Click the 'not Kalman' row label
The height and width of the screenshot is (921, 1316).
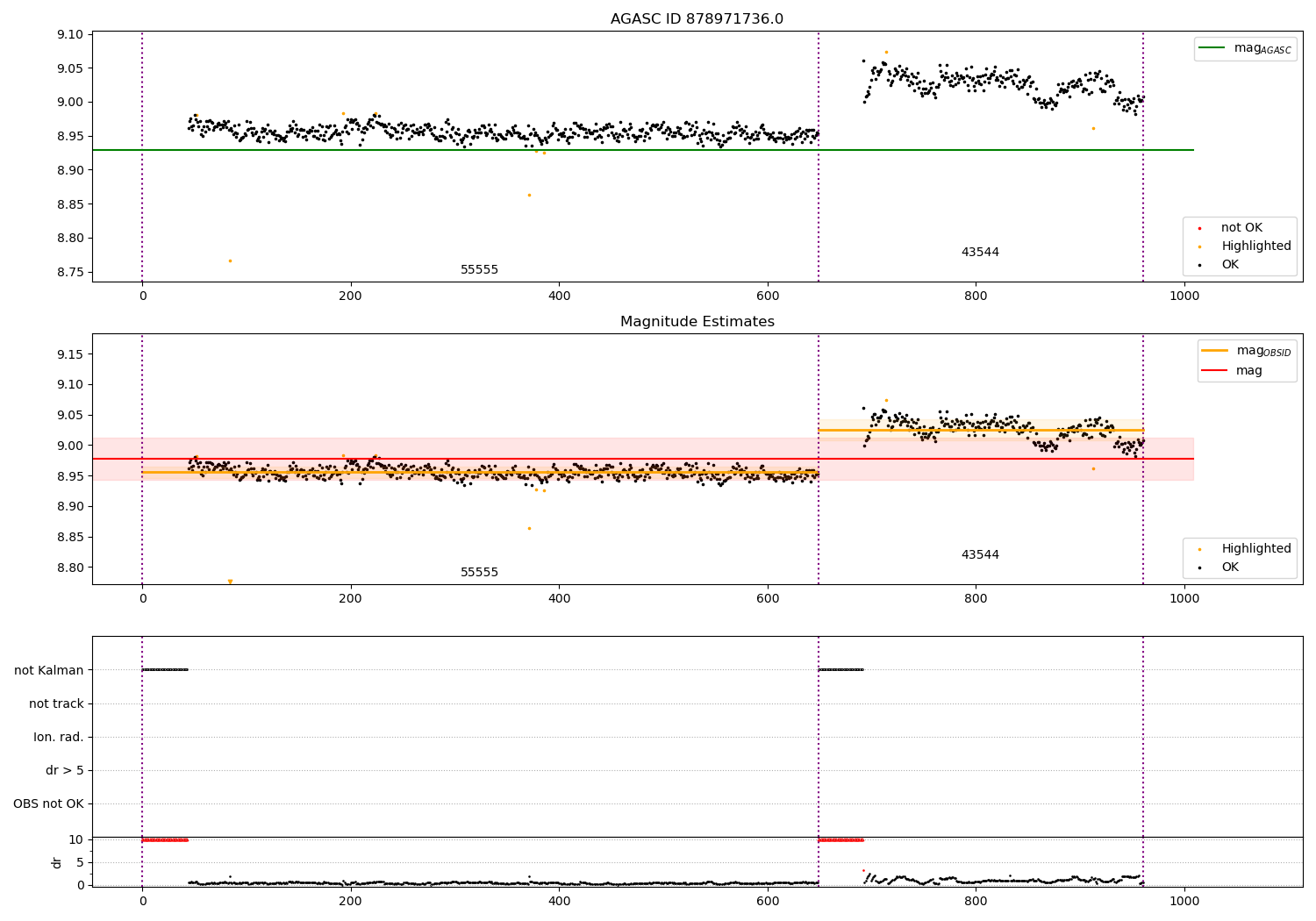(x=49, y=670)
